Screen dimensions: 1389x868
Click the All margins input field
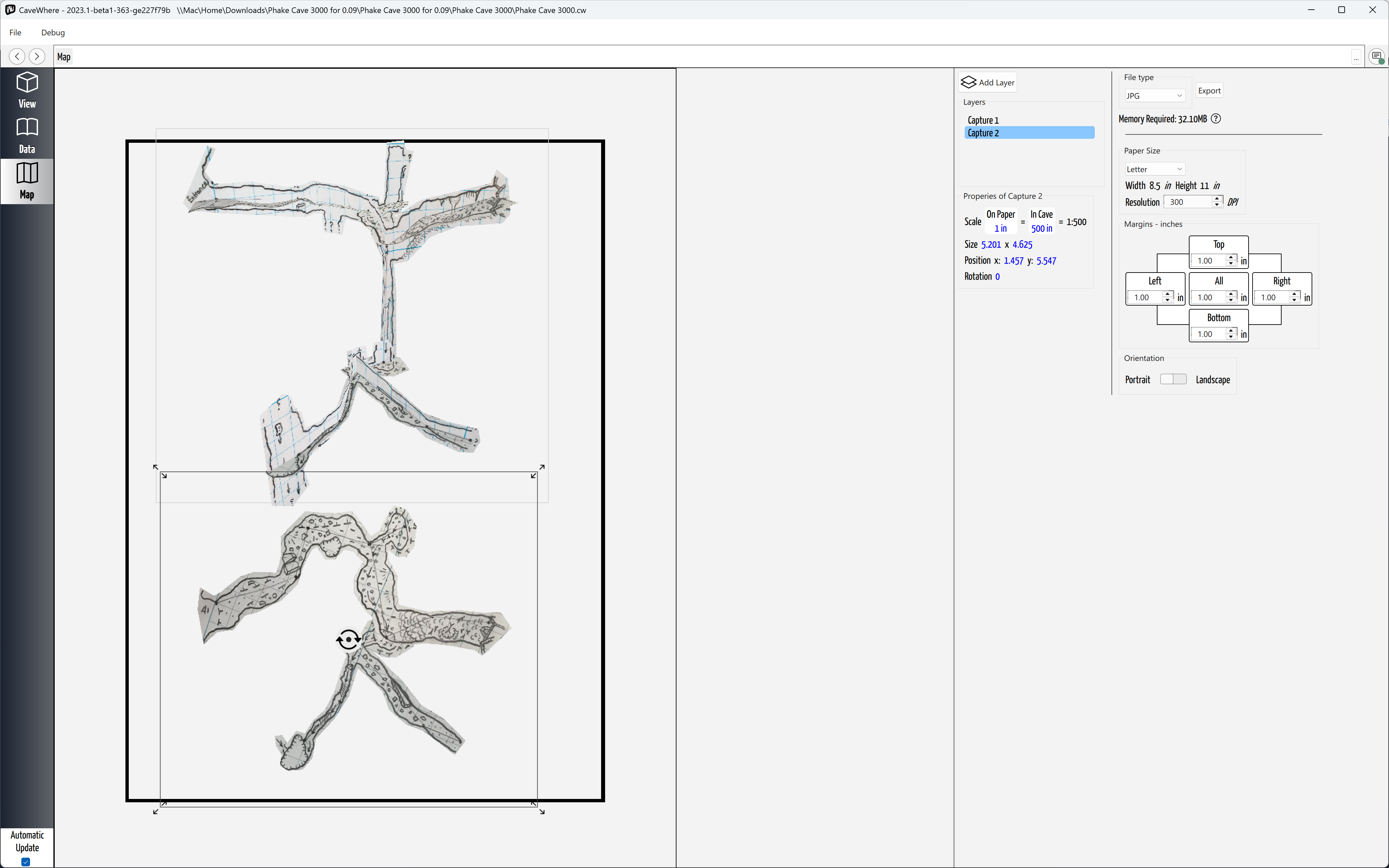click(1209, 297)
